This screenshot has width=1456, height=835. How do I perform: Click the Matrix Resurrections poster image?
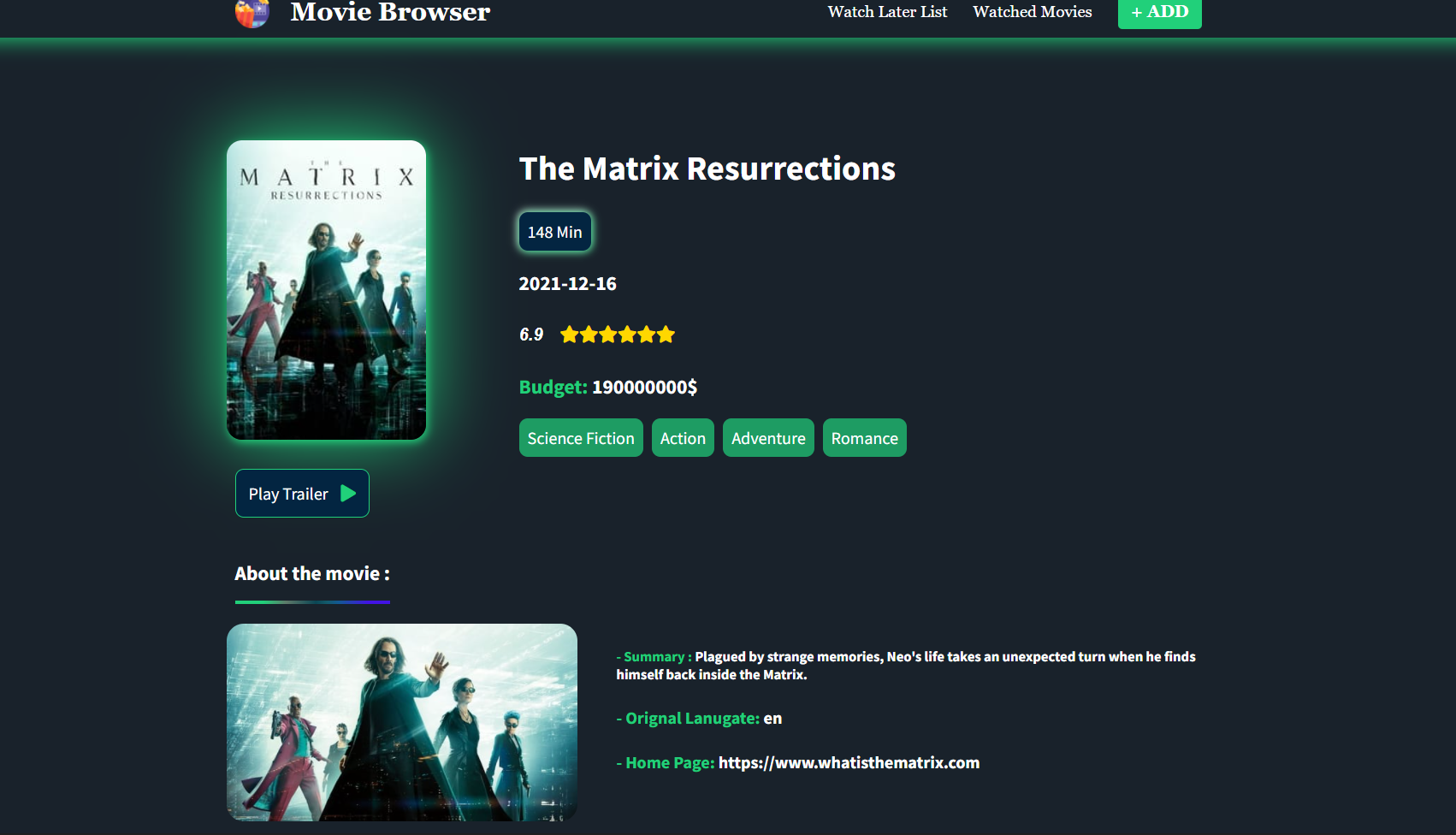326,290
